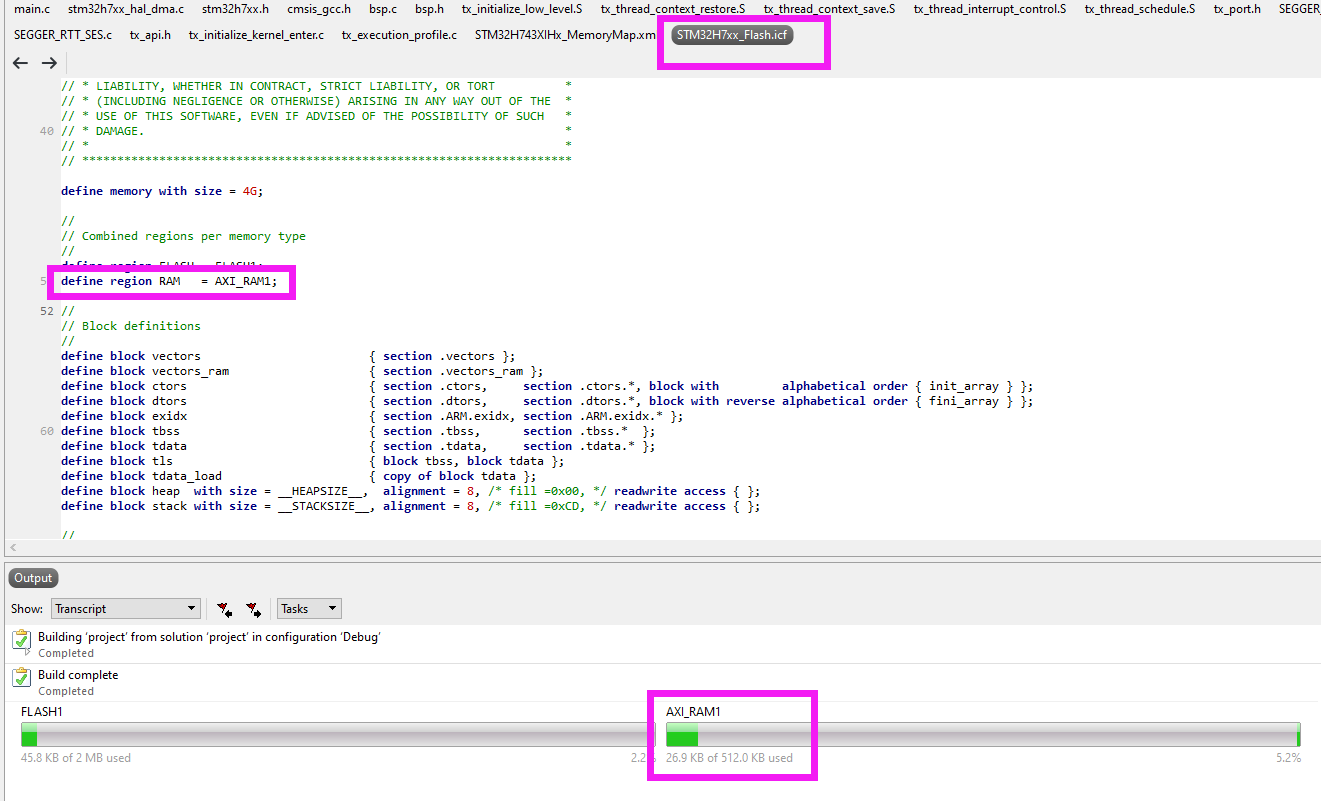Click the clipboard checkmark icon beside Building 'project'

click(21, 640)
